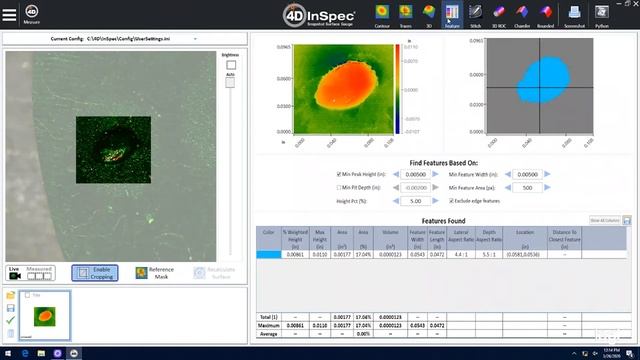Switch to Measured view mode
The height and width of the screenshot is (360, 640).
(39, 273)
